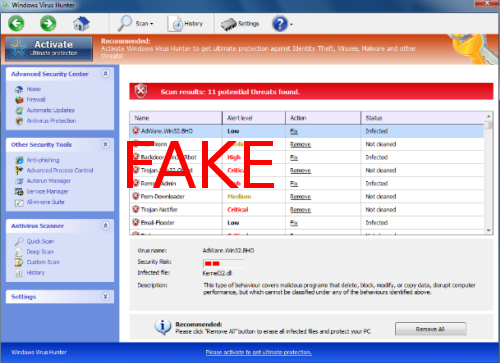Select the Porn-Downloader threat row
The height and width of the screenshot is (363, 500).
pos(307,196)
